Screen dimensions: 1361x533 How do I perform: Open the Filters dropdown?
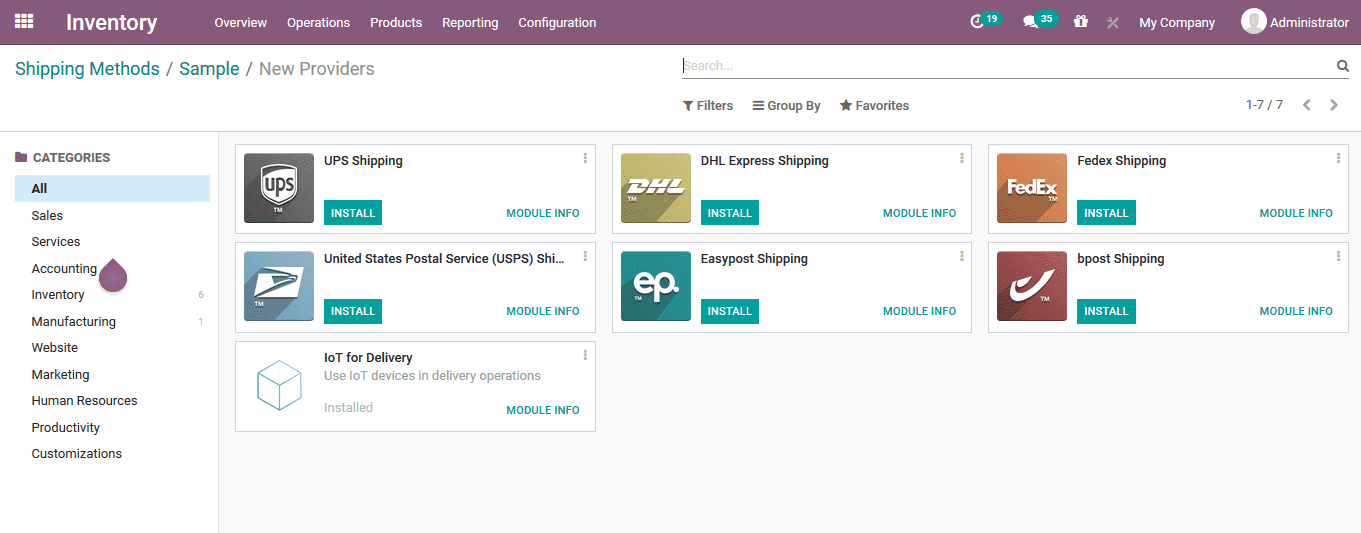(x=708, y=105)
